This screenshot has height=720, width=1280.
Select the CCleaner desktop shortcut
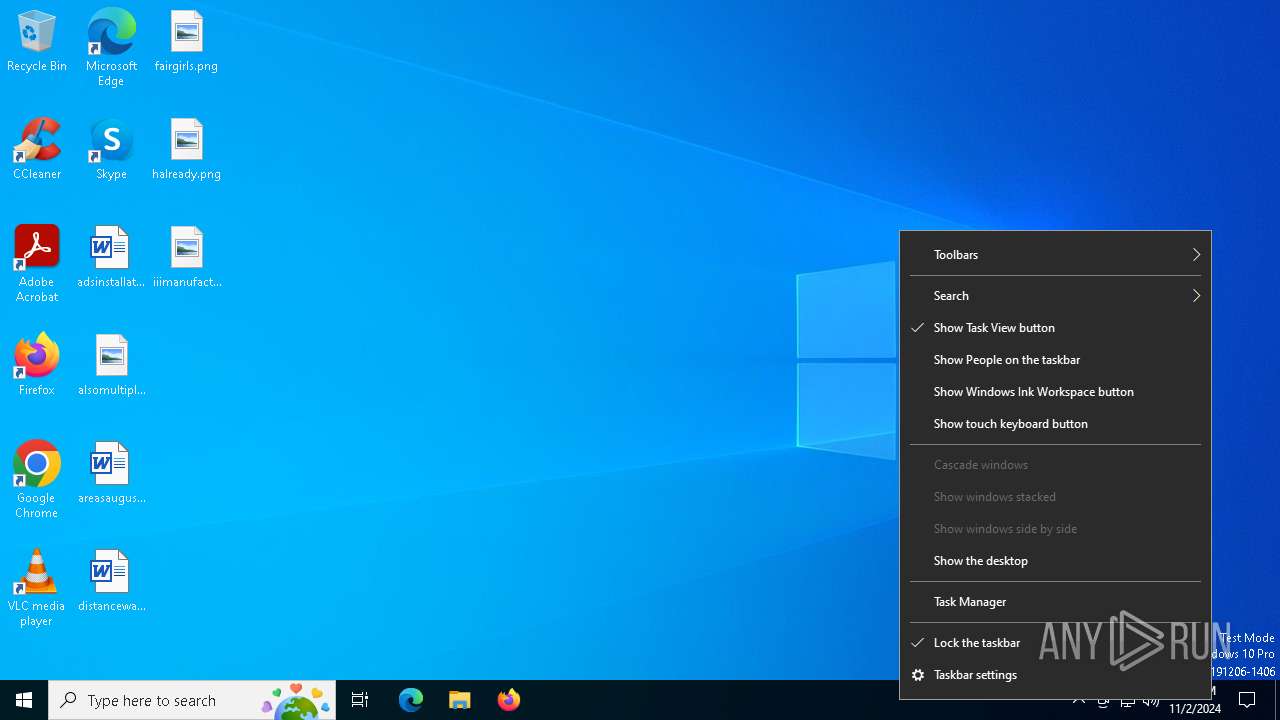tap(37, 150)
